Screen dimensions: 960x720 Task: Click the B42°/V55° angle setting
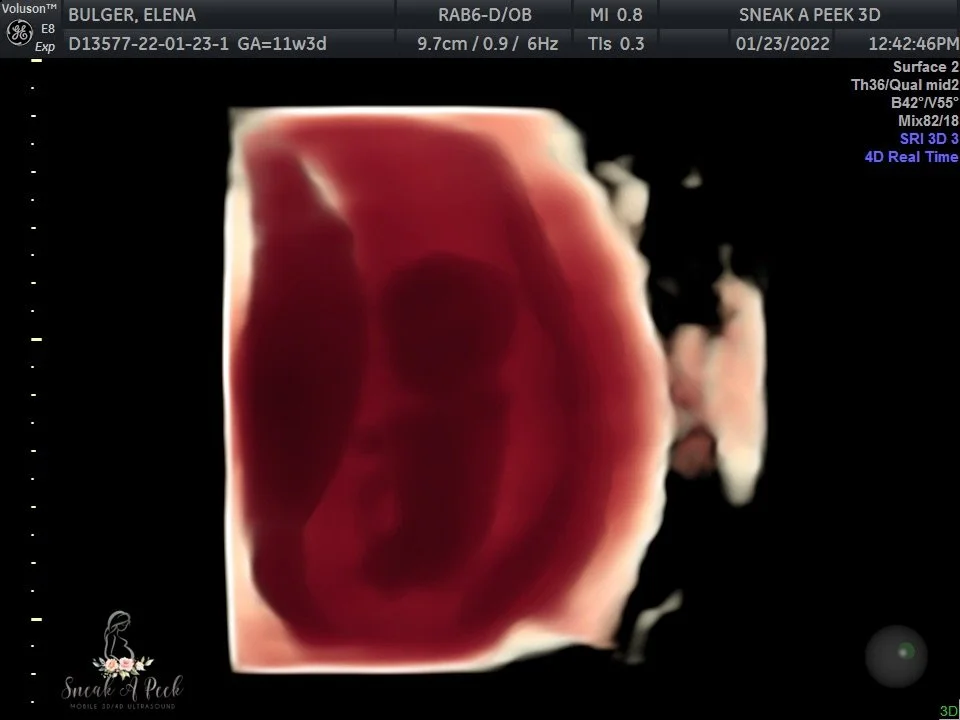click(x=924, y=102)
